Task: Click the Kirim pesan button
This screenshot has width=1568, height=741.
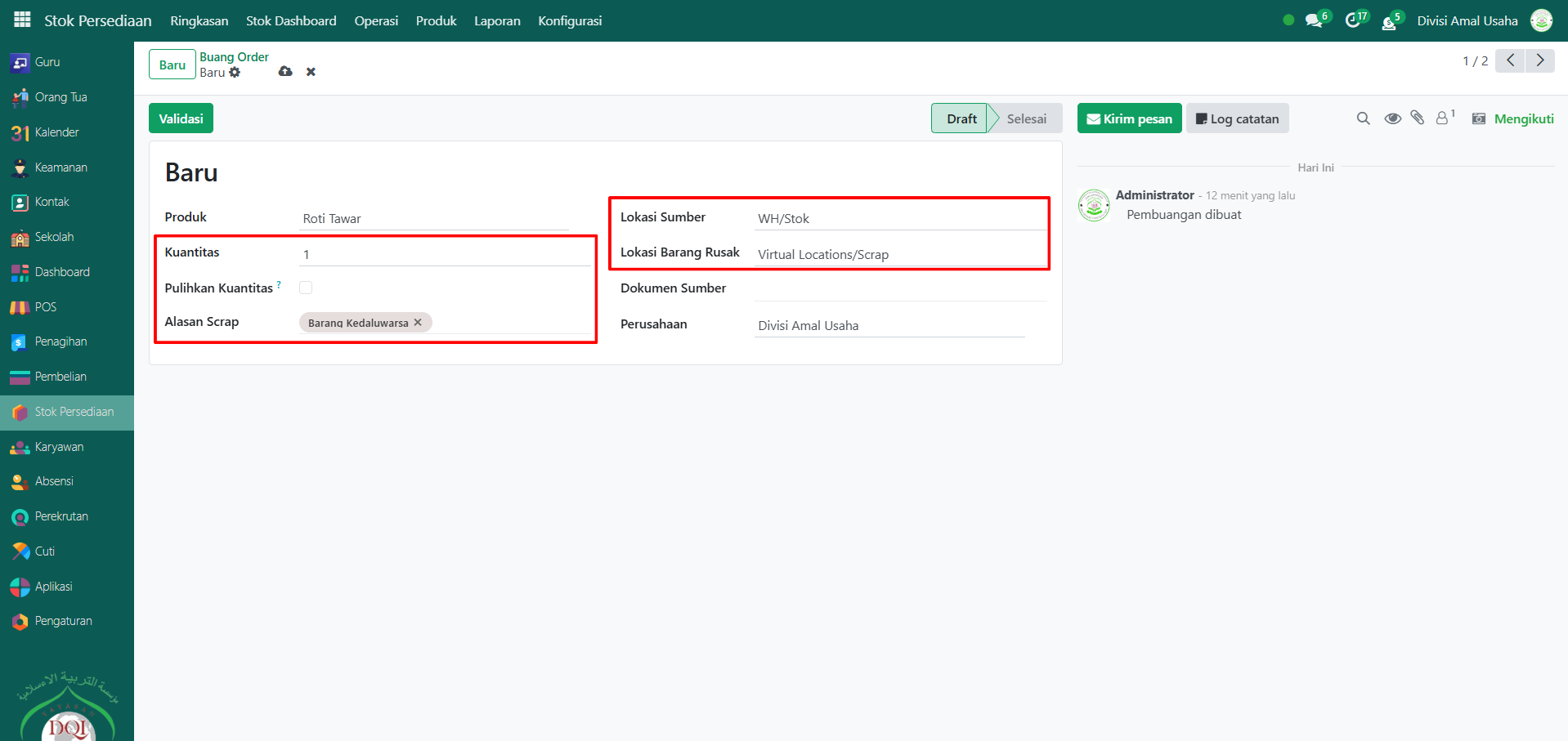Action: pos(1129,118)
